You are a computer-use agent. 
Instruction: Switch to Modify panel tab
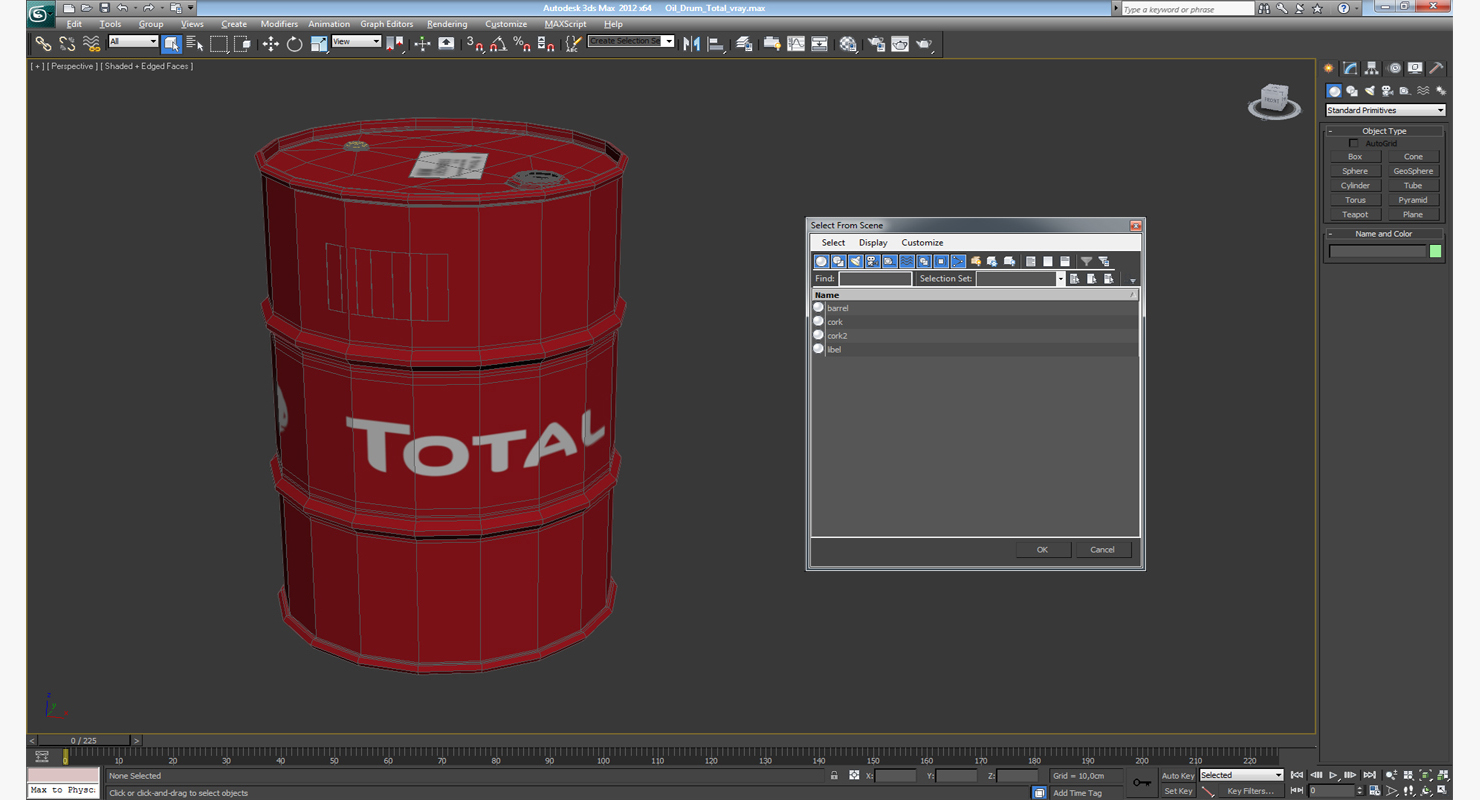1350,69
